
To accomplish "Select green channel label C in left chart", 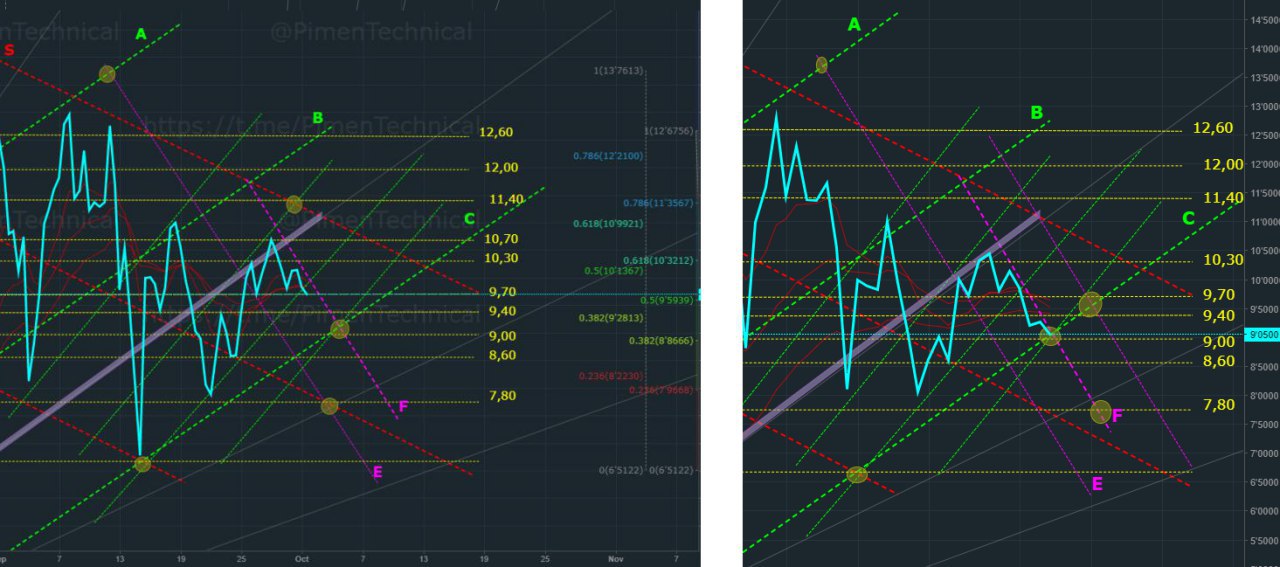I will click(x=470, y=219).
